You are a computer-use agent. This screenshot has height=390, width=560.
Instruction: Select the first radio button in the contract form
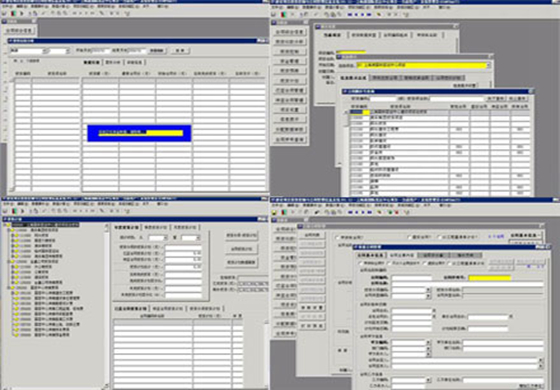point(360,263)
